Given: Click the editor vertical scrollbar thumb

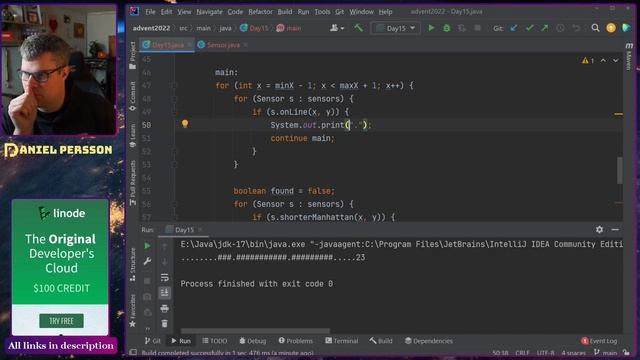Looking at the screenshot, I should point(620,170).
